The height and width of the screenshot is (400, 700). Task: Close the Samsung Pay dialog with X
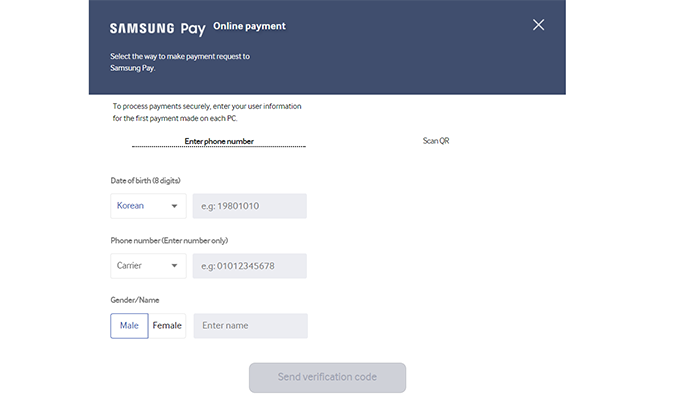(538, 25)
